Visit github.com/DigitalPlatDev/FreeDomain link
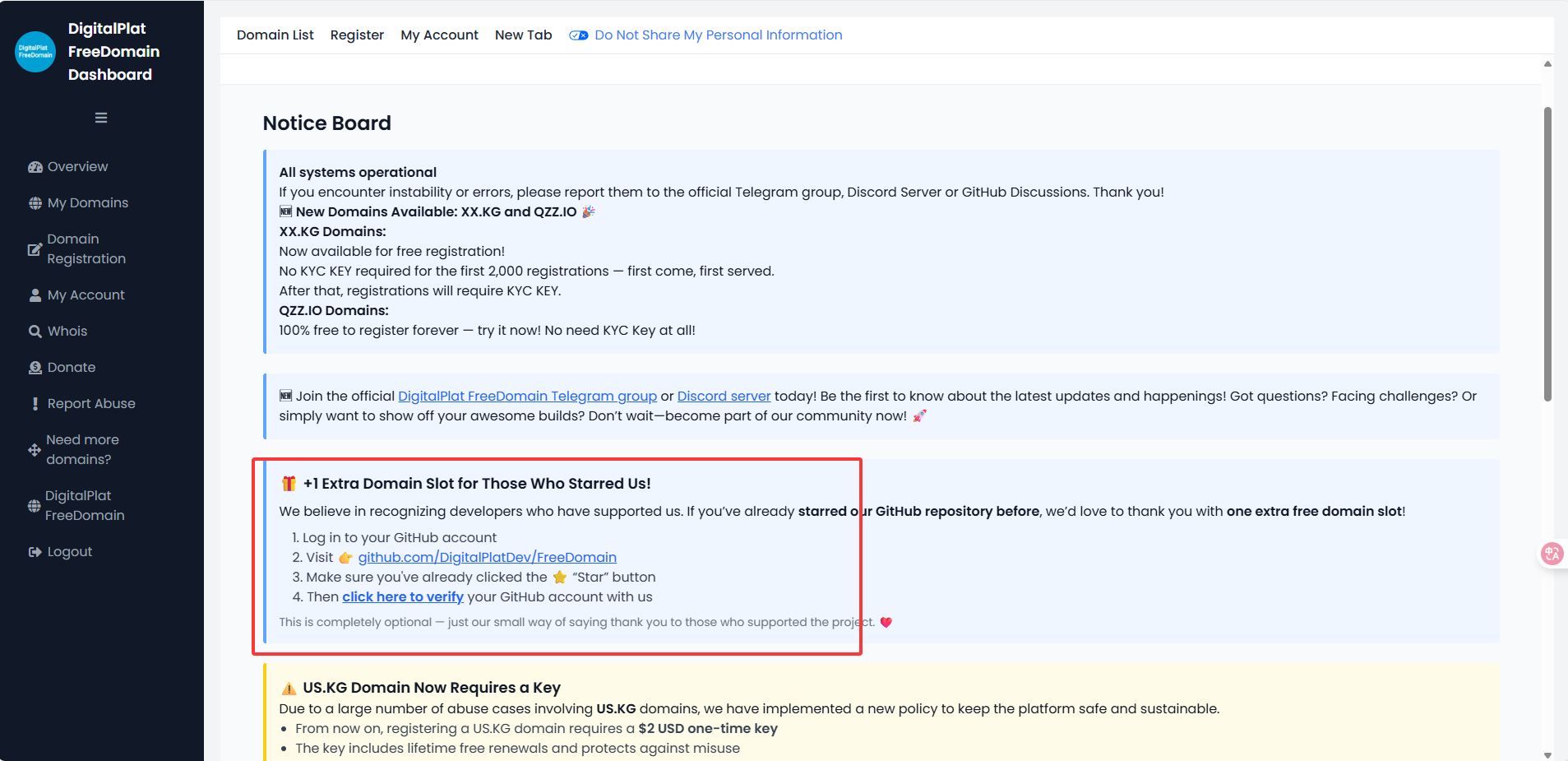Viewport: 1568px width, 761px height. coord(487,558)
